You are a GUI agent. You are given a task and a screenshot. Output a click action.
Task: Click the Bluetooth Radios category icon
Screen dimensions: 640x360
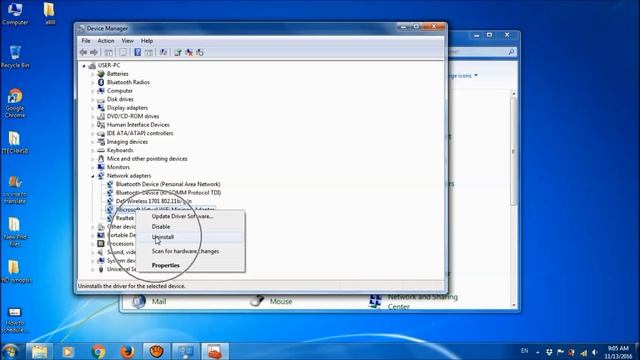click(x=101, y=82)
